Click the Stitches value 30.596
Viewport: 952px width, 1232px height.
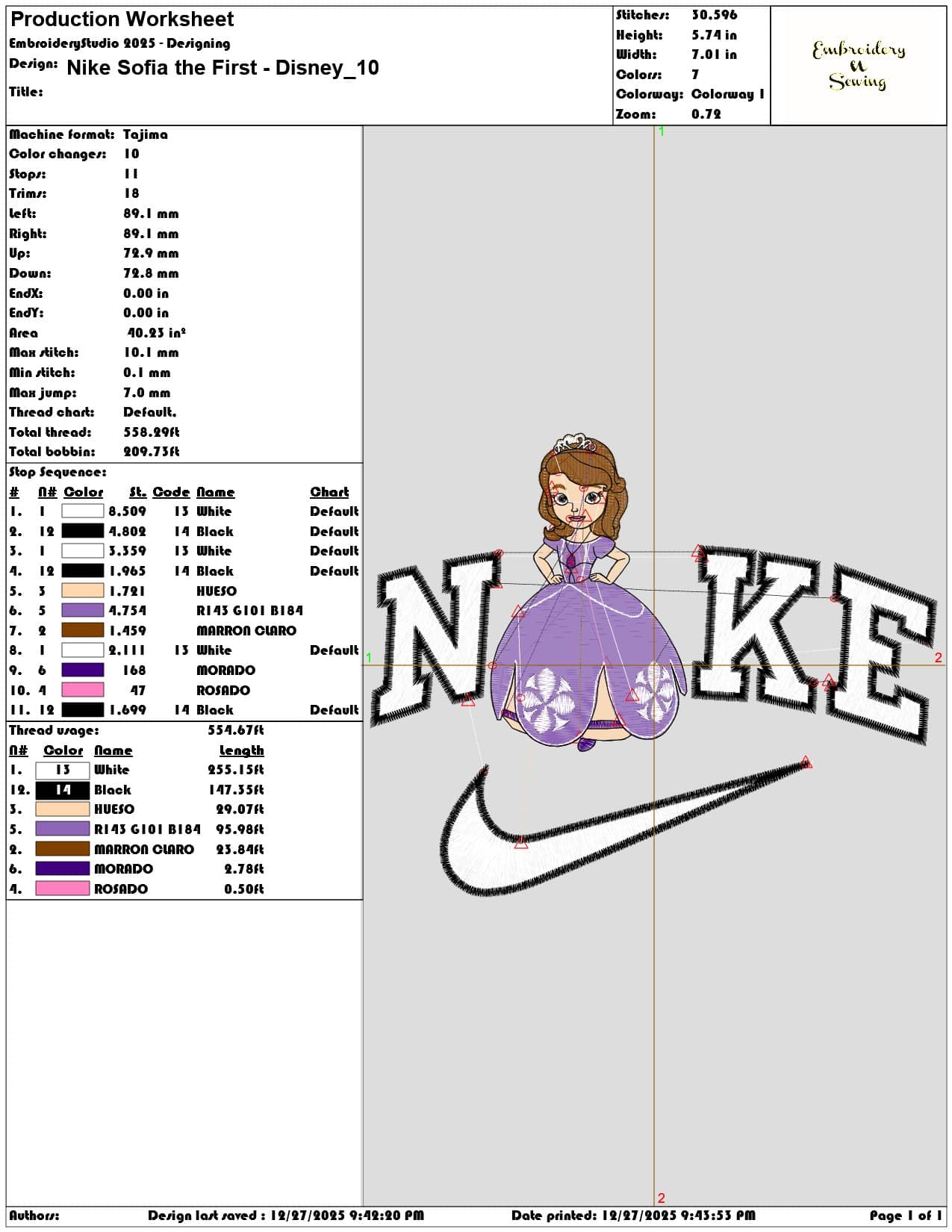point(714,15)
